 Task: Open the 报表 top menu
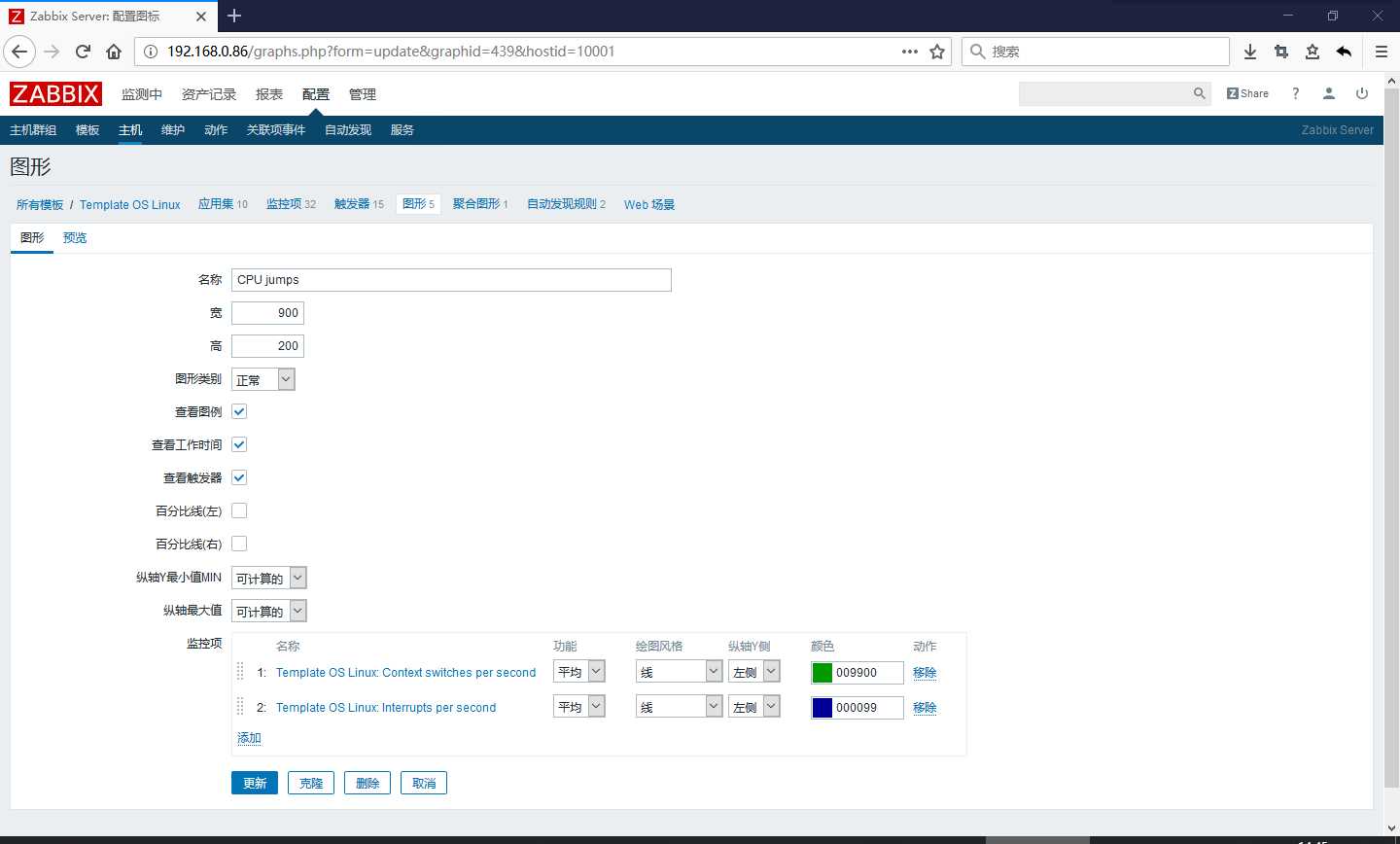tap(269, 94)
